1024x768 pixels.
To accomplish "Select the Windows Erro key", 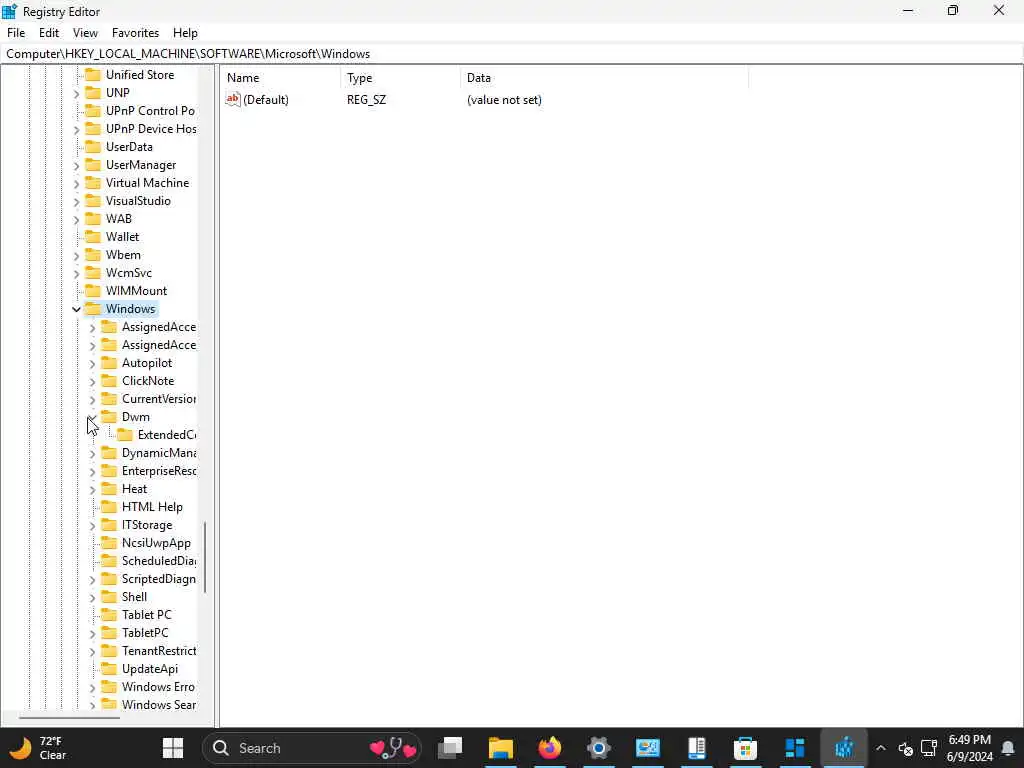I will click(x=158, y=686).
